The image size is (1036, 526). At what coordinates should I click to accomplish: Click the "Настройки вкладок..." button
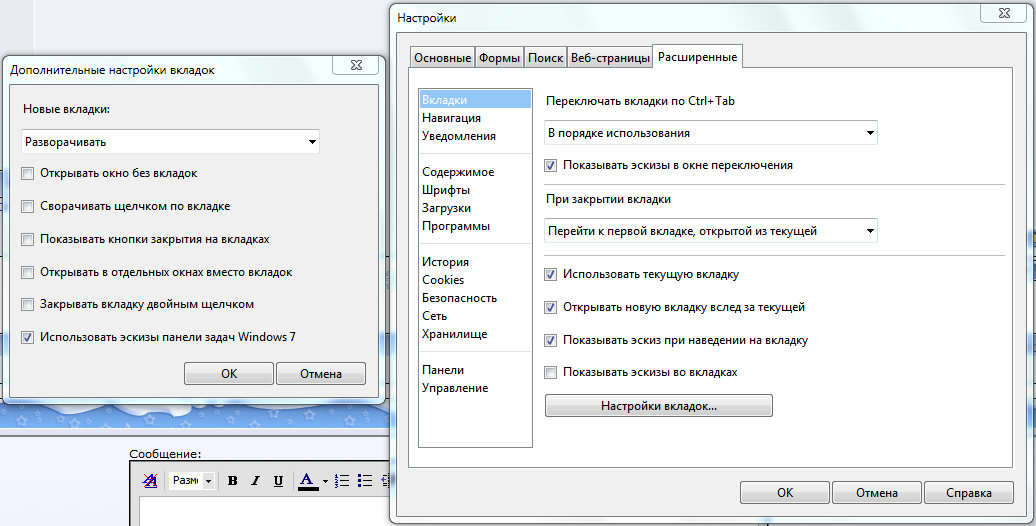(659, 406)
